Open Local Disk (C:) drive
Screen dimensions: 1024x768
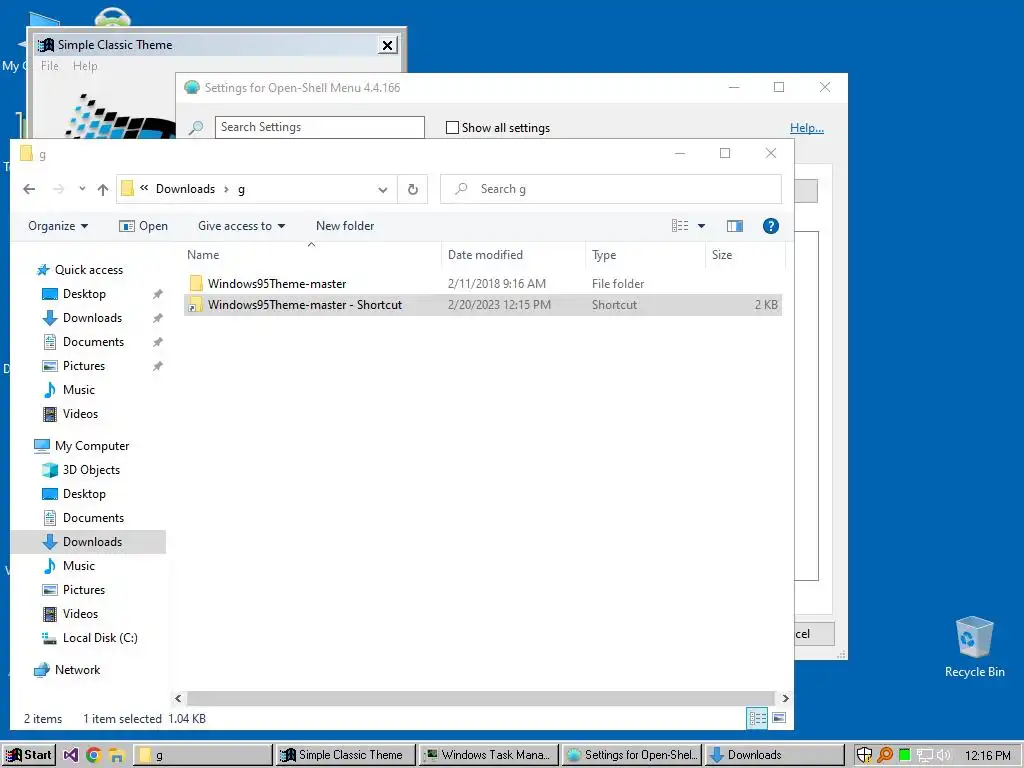[100, 638]
